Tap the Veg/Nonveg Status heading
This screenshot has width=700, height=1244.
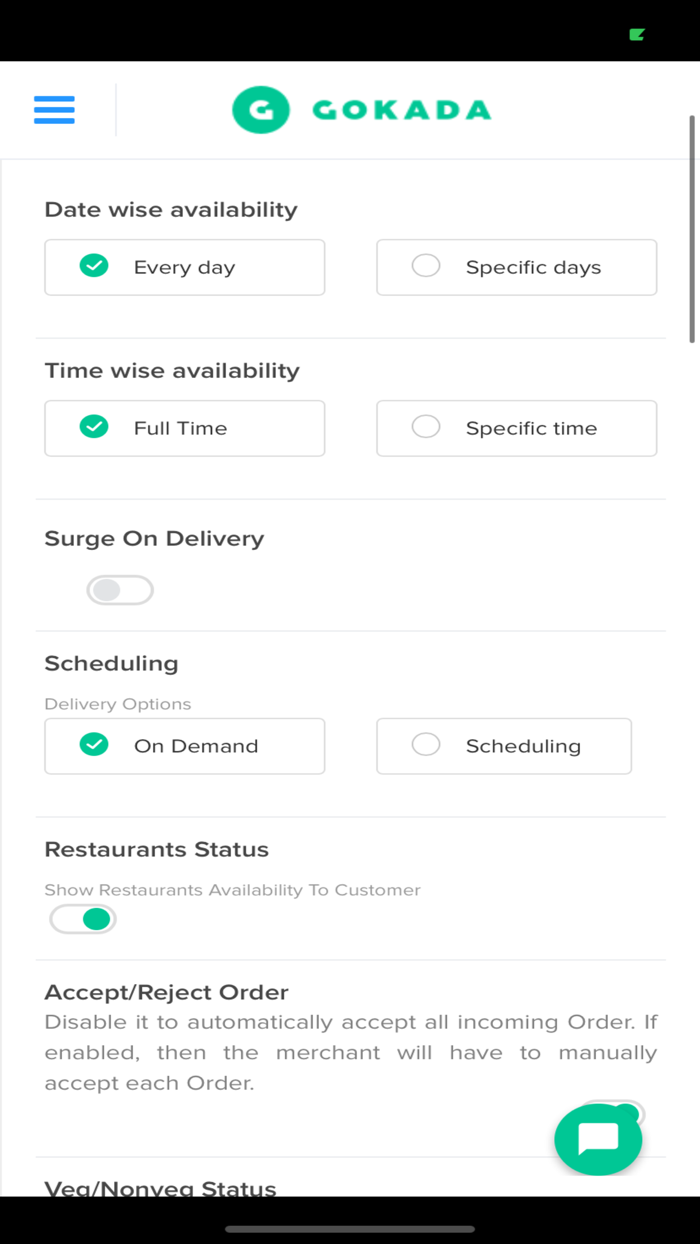pyautogui.click(x=160, y=1188)
